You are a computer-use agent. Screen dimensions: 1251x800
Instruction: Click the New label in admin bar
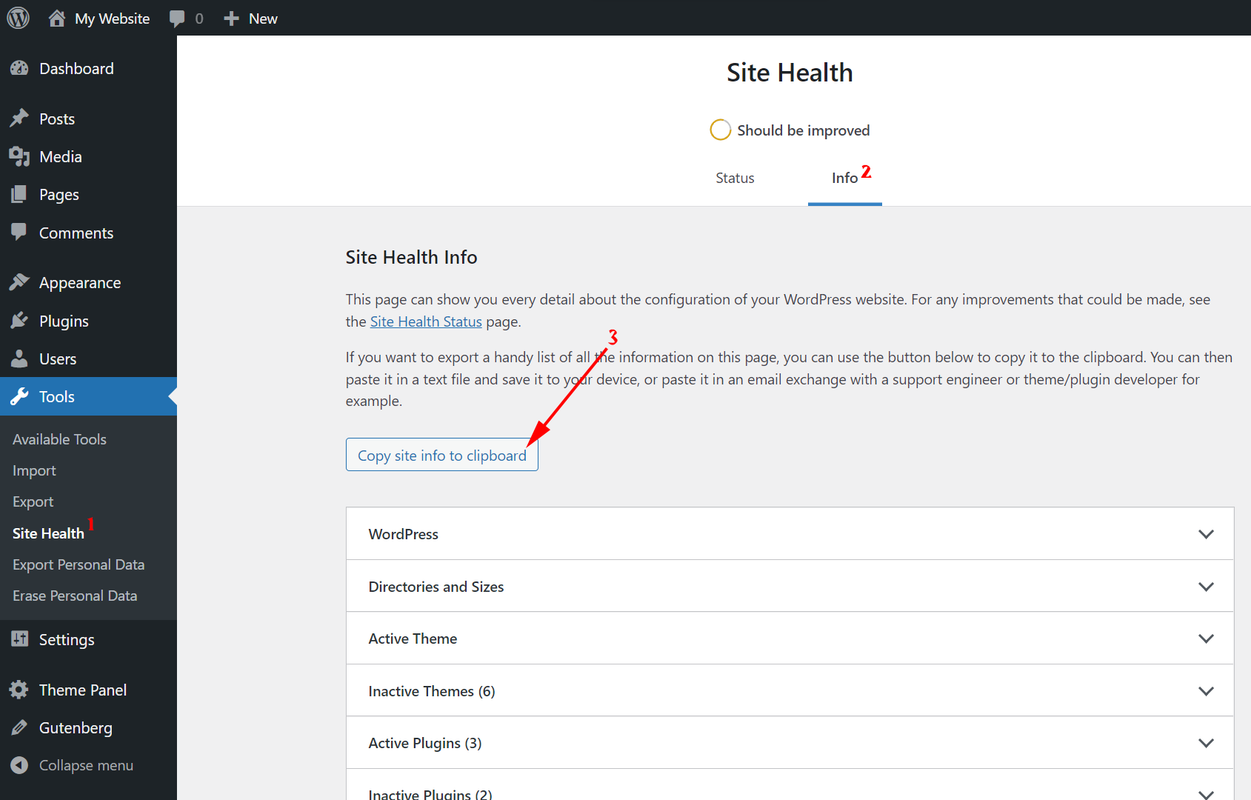(x=263, y=19)
